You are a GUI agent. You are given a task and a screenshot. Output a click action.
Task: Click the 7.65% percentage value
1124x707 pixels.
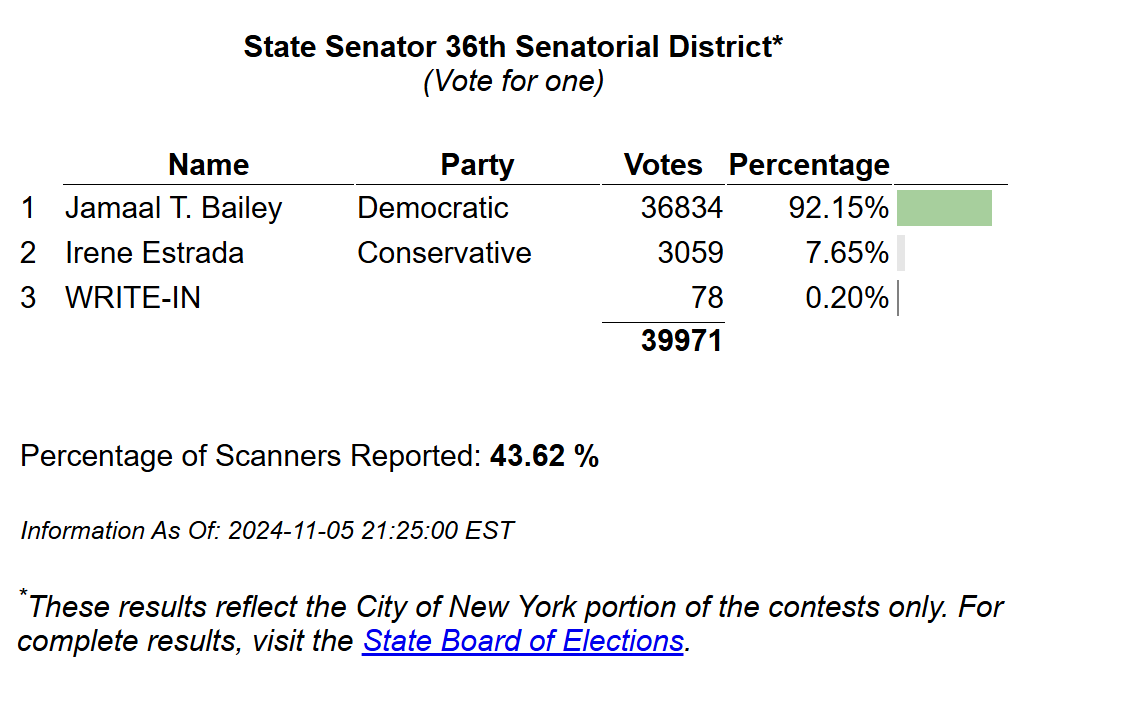(847, 253)
